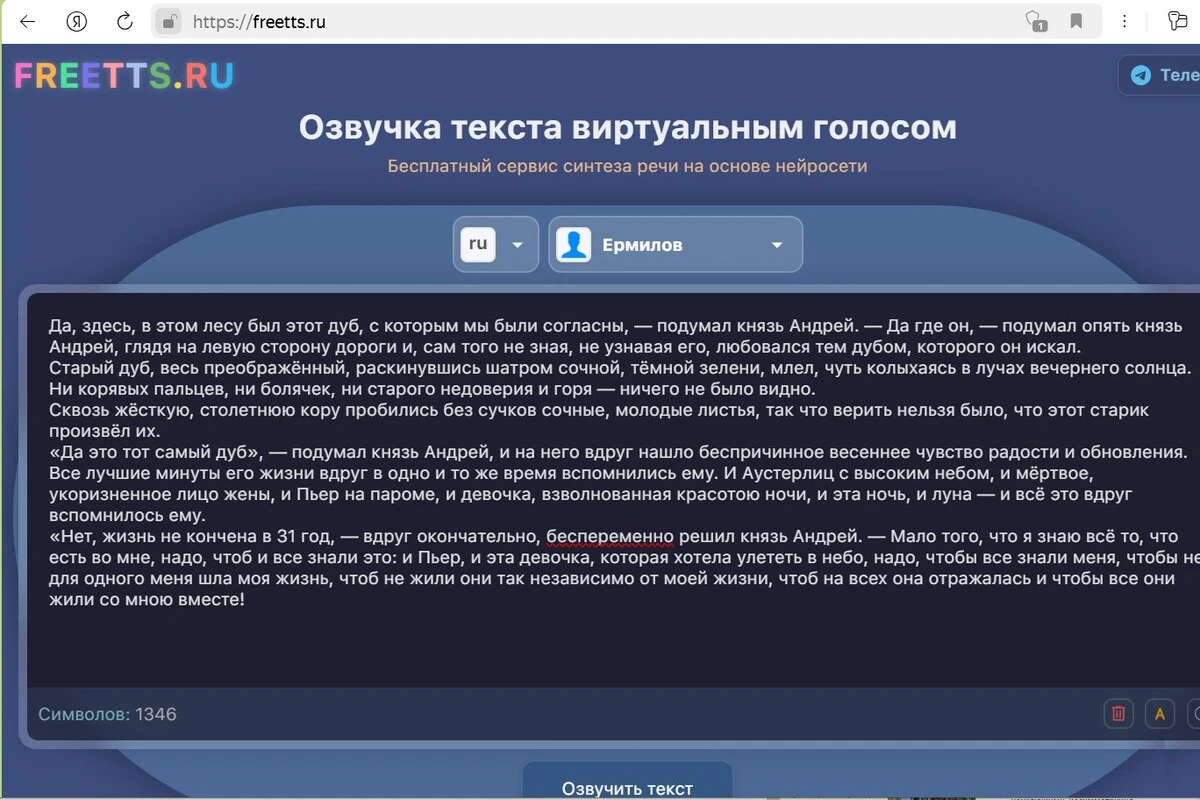This screenshot has width=1200, height=800.
Task: Bookmark this page with the bookmark icon
Action: (x=1076, y=21)
